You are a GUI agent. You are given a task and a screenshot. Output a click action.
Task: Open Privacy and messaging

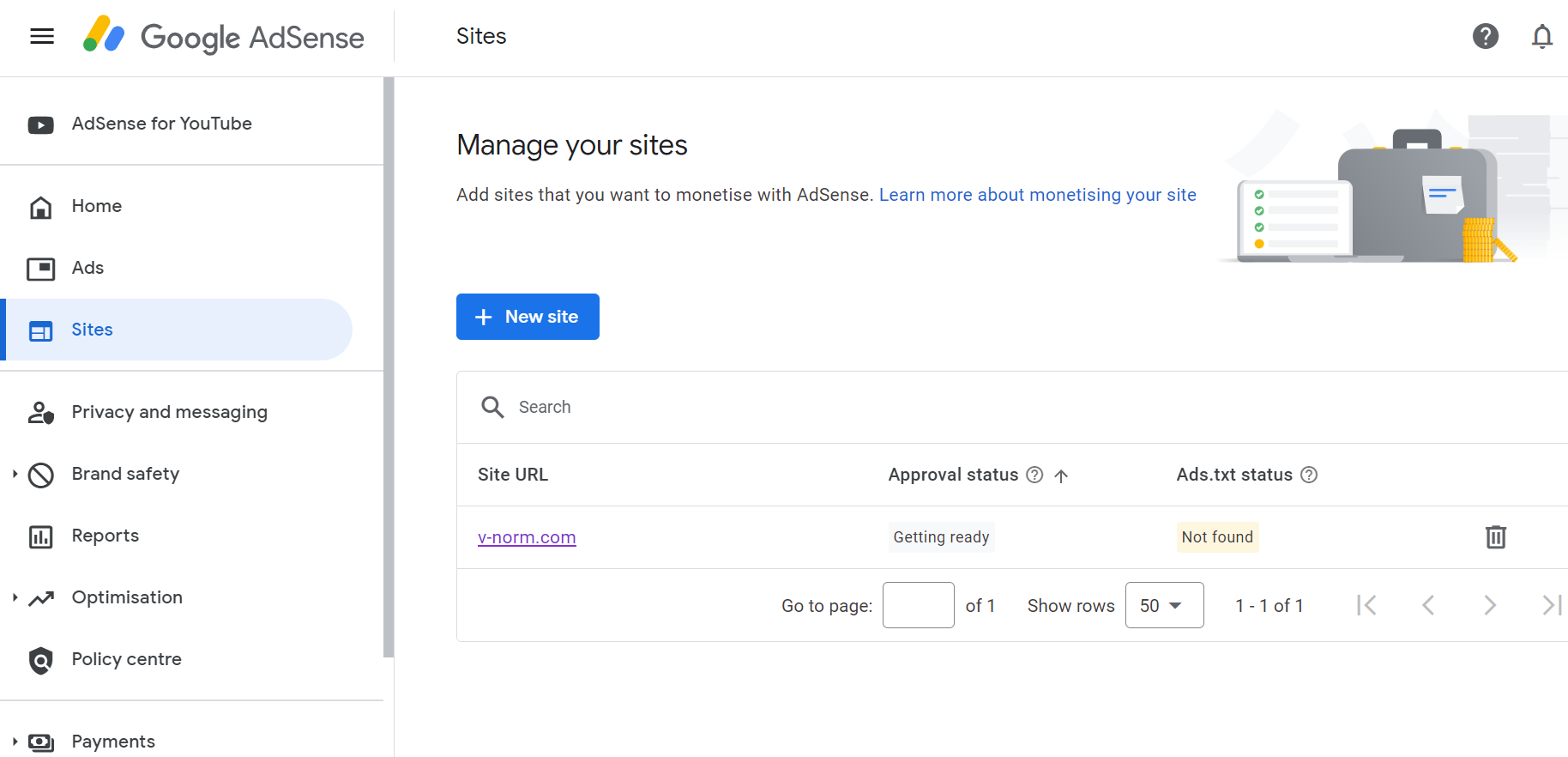(170, 412)
